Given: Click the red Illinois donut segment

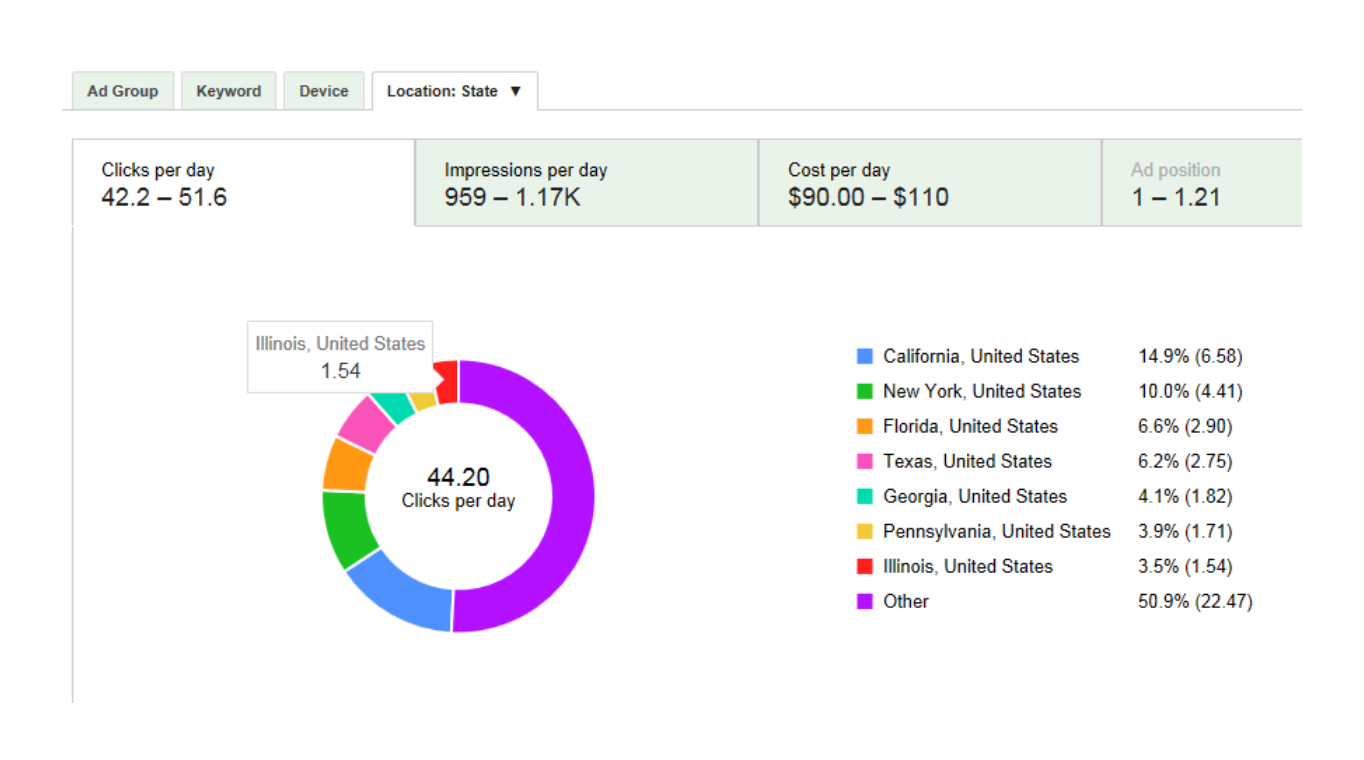Looking at the screenshot, I should click(x=446, y=384).
